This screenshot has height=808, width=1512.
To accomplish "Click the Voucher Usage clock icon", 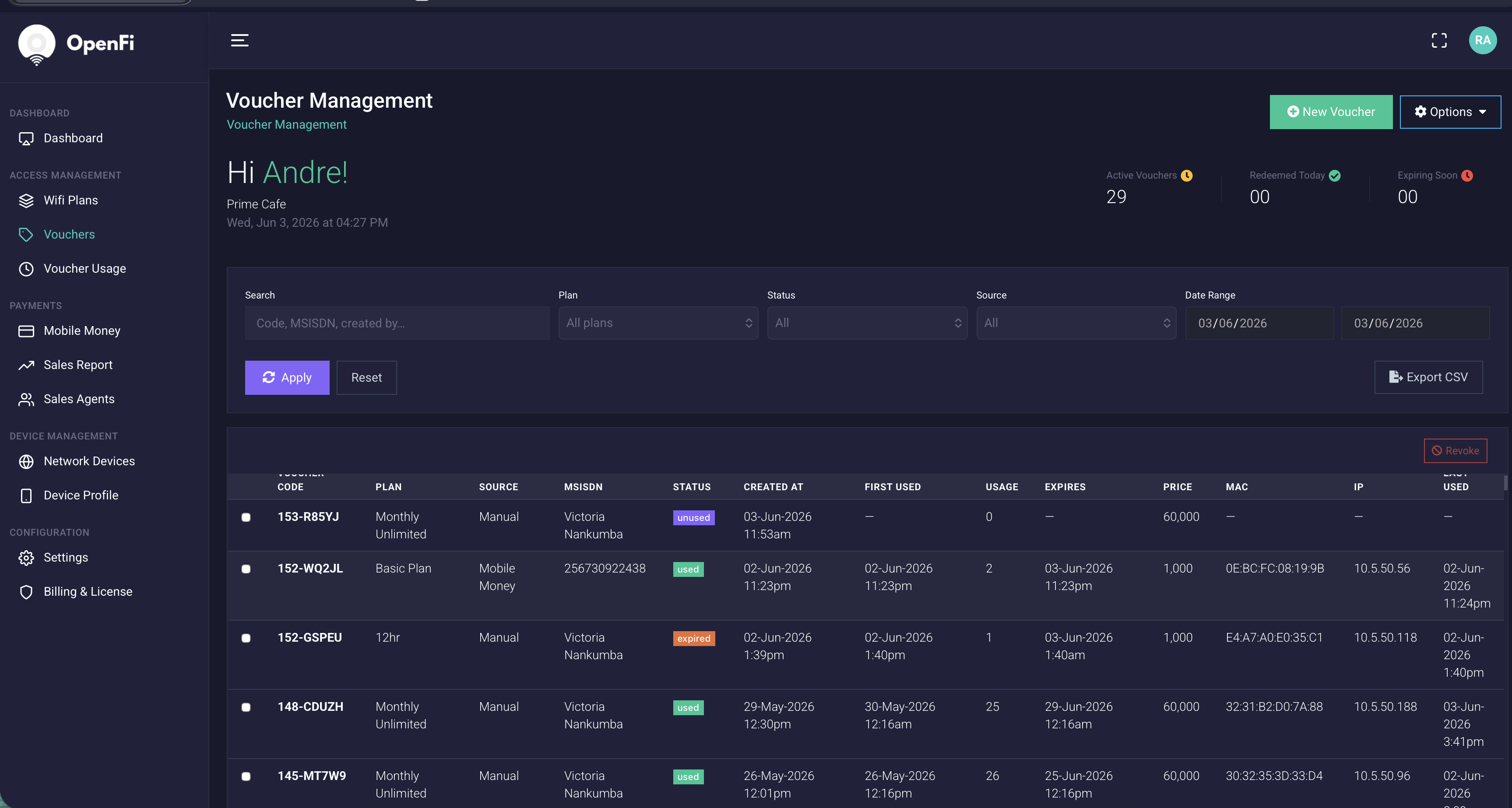I will [x=26, y=269].
